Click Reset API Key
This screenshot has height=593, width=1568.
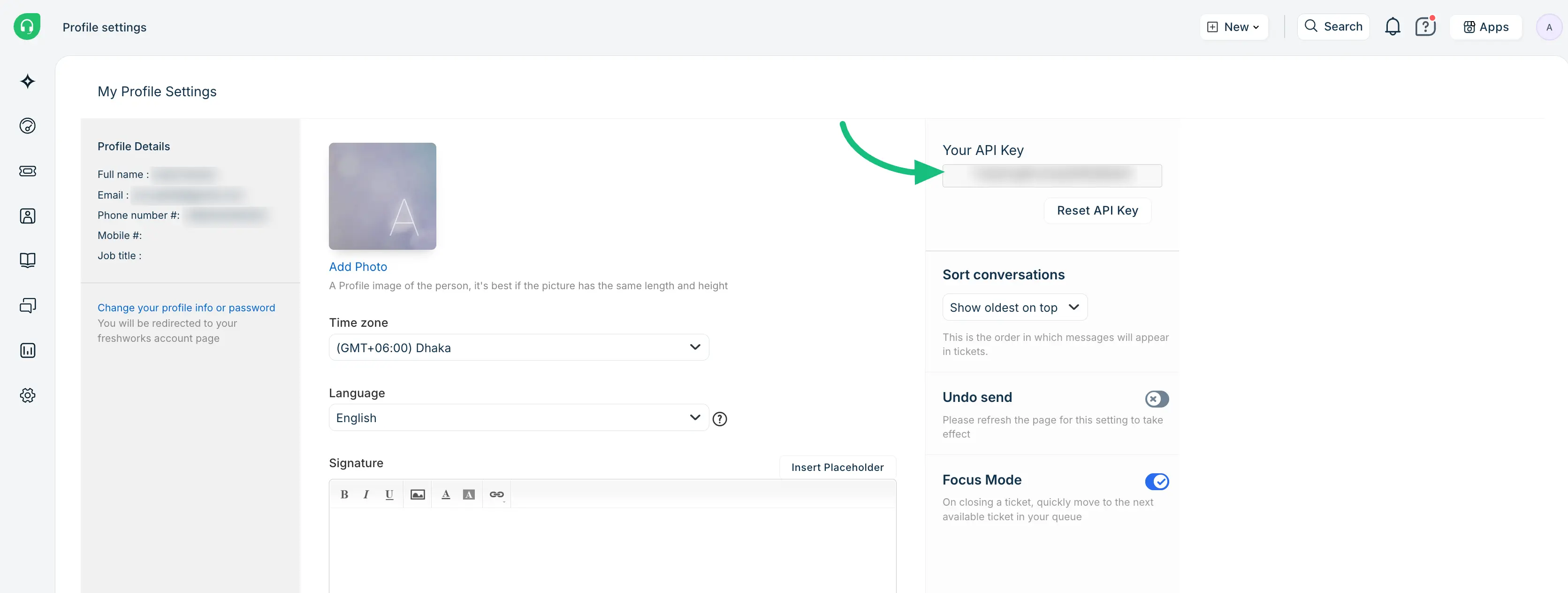(x=1097, y=210)
